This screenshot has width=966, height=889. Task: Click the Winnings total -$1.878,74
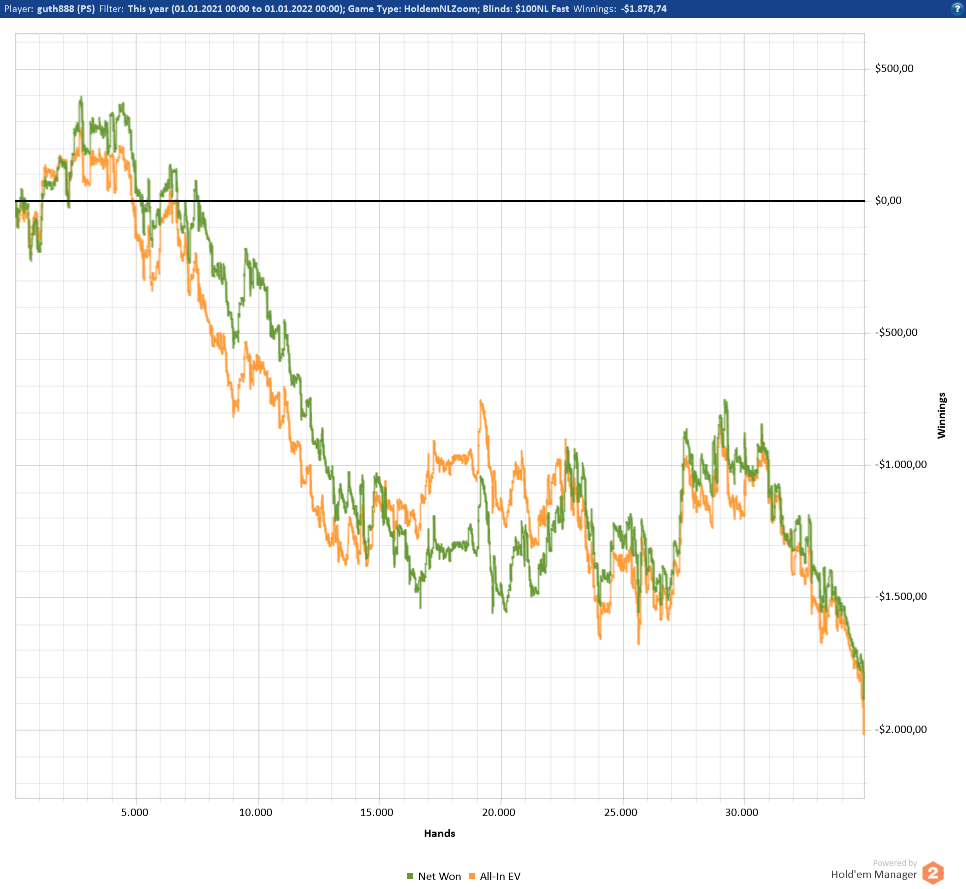point(643,9)
